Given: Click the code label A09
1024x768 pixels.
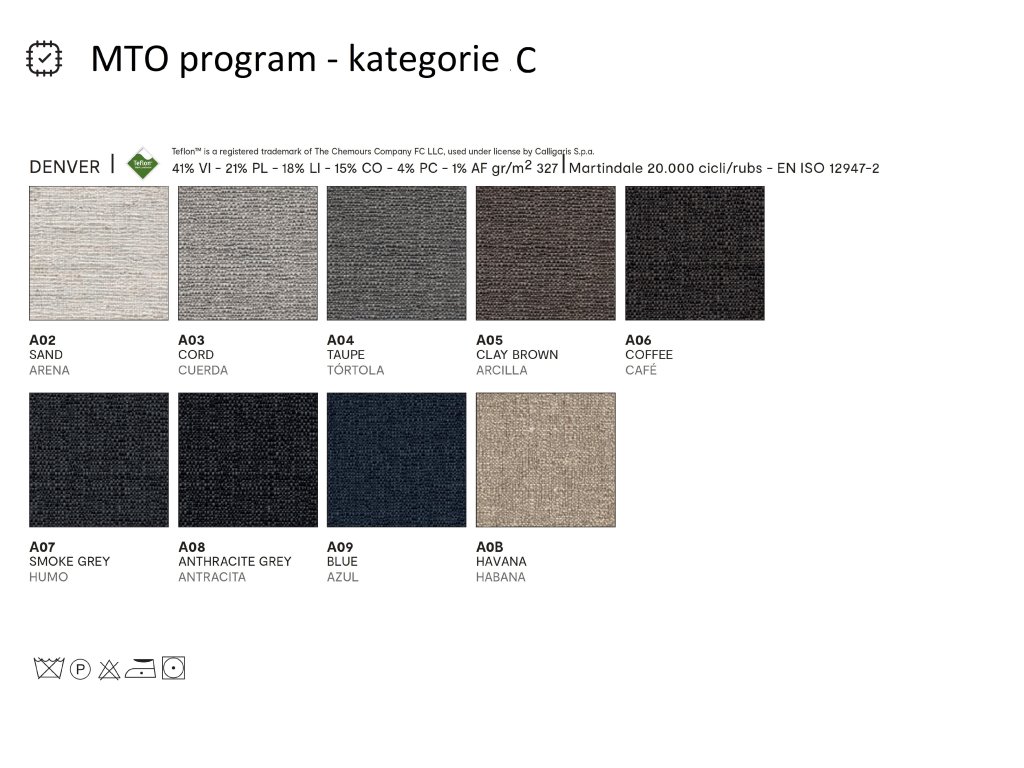Looking at the screenshot, I should [x=340, y=547].
